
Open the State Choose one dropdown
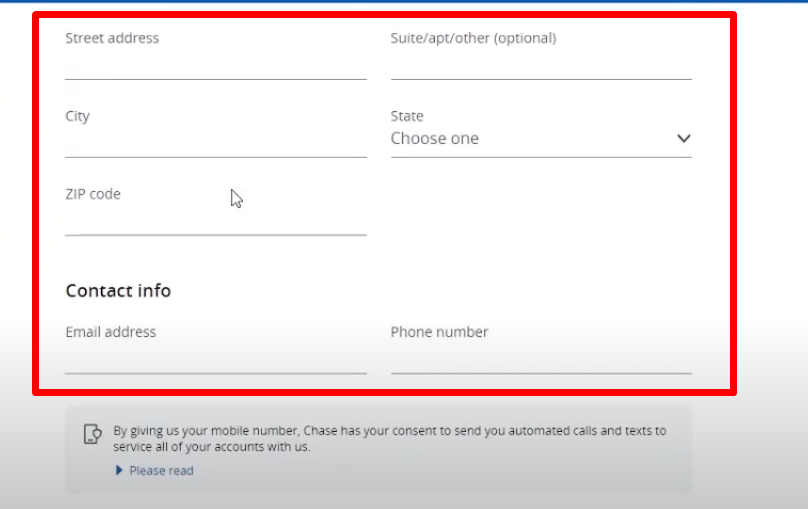coord(541,139)
